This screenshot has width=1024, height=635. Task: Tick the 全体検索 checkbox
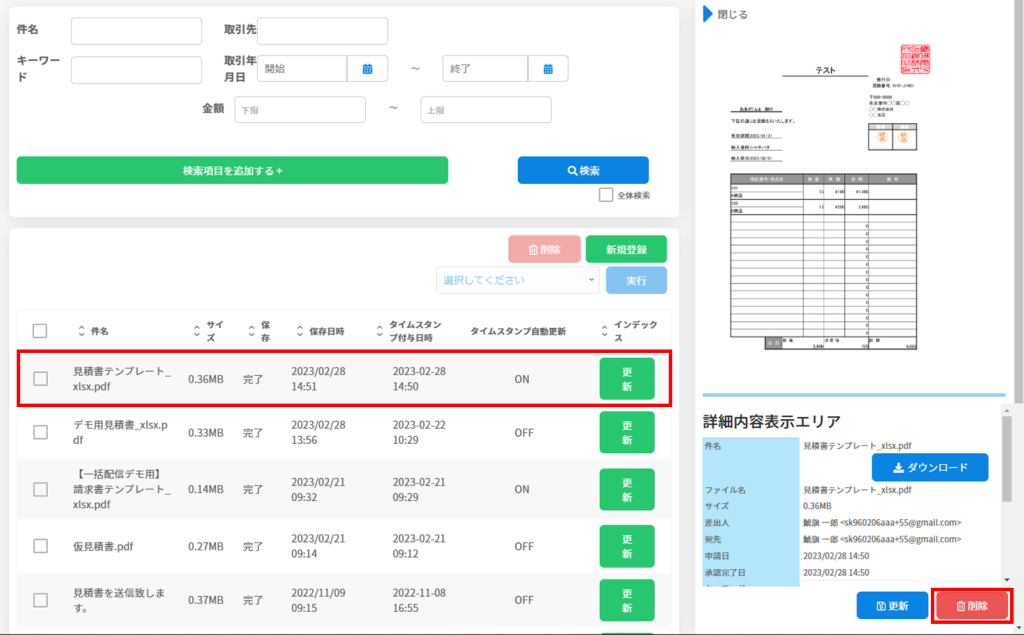(606, 195)
